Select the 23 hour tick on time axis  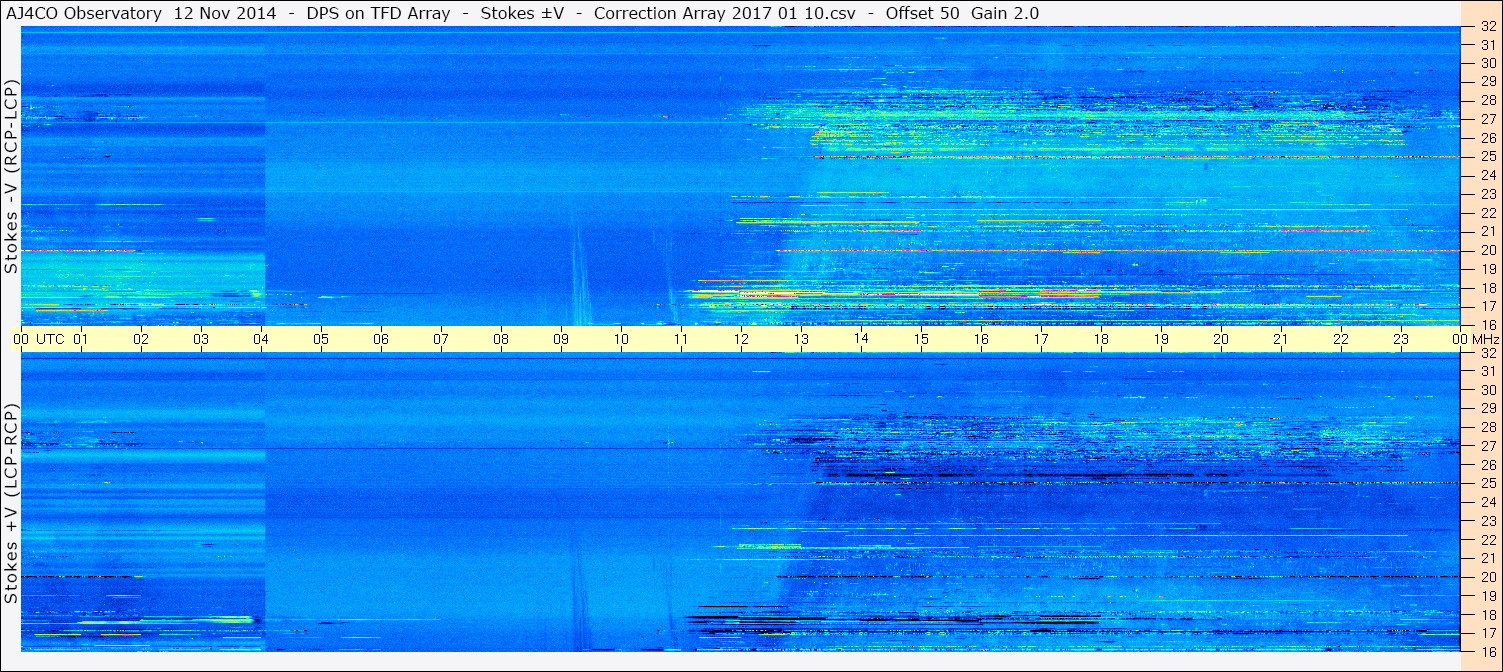click(1401, 339)
